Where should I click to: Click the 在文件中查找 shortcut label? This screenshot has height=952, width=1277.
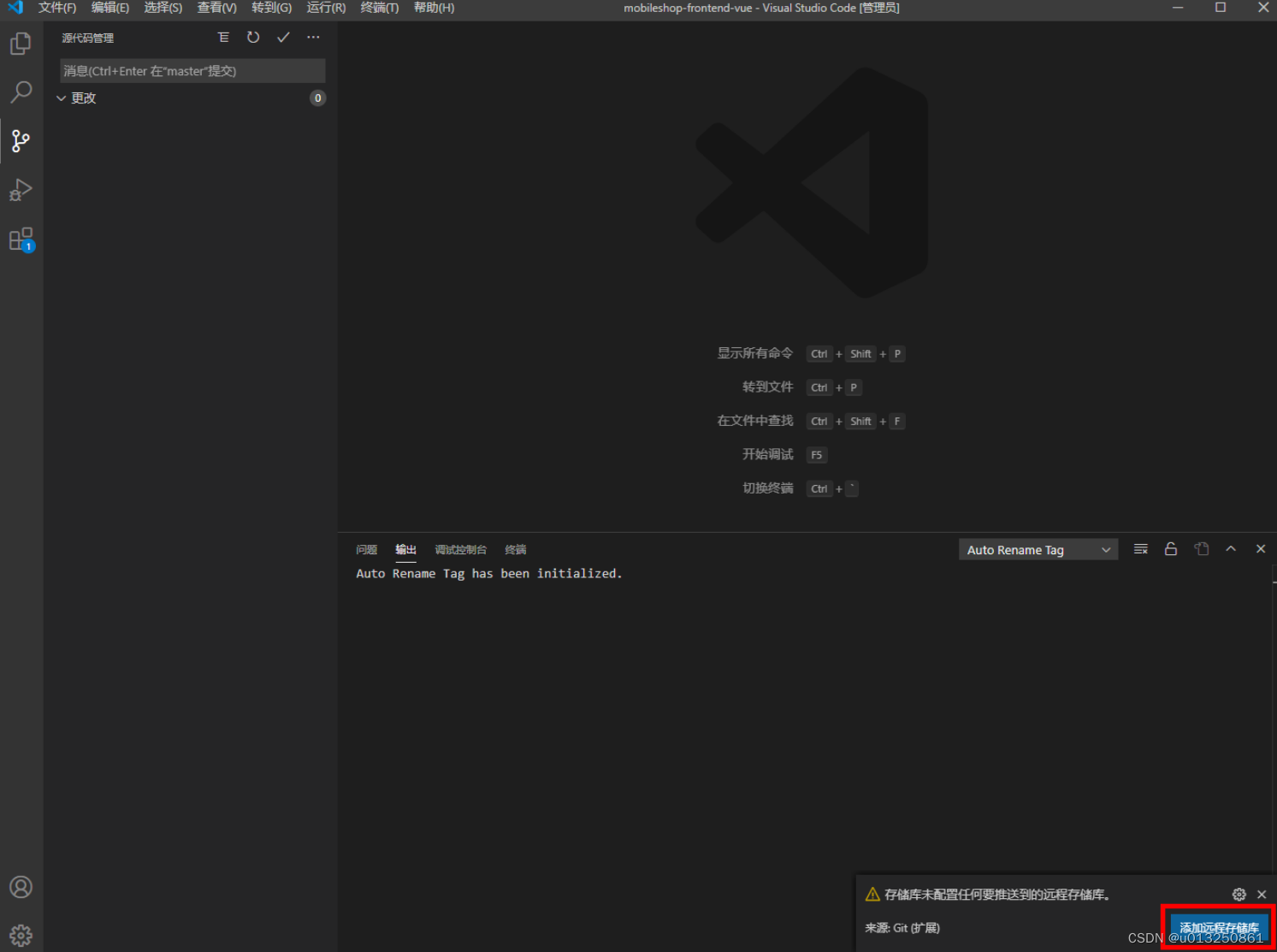coord(755,421)
